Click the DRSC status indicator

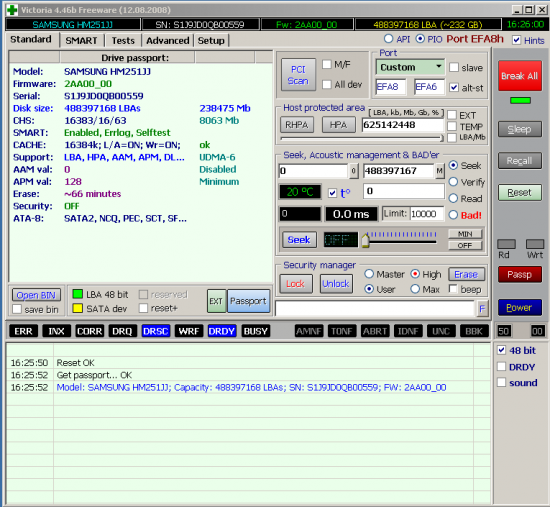point(156,331)
